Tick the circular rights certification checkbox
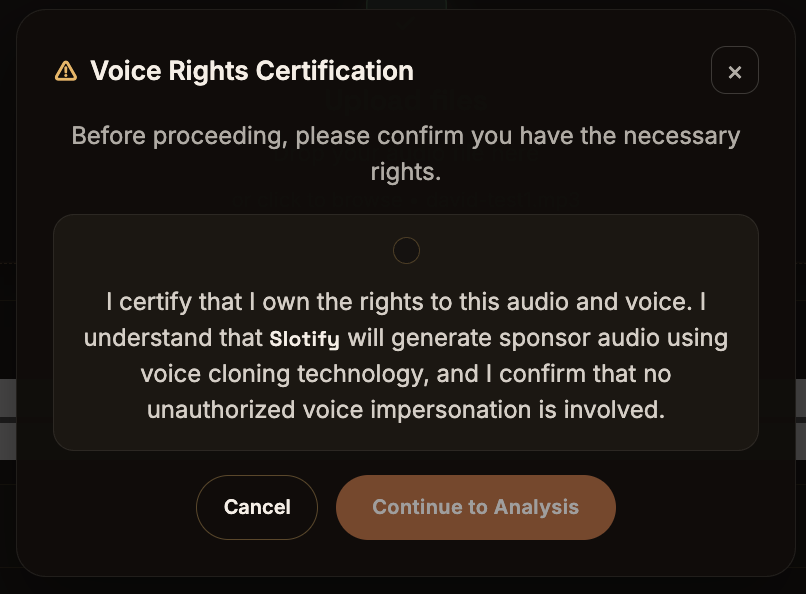 point(406,250)
